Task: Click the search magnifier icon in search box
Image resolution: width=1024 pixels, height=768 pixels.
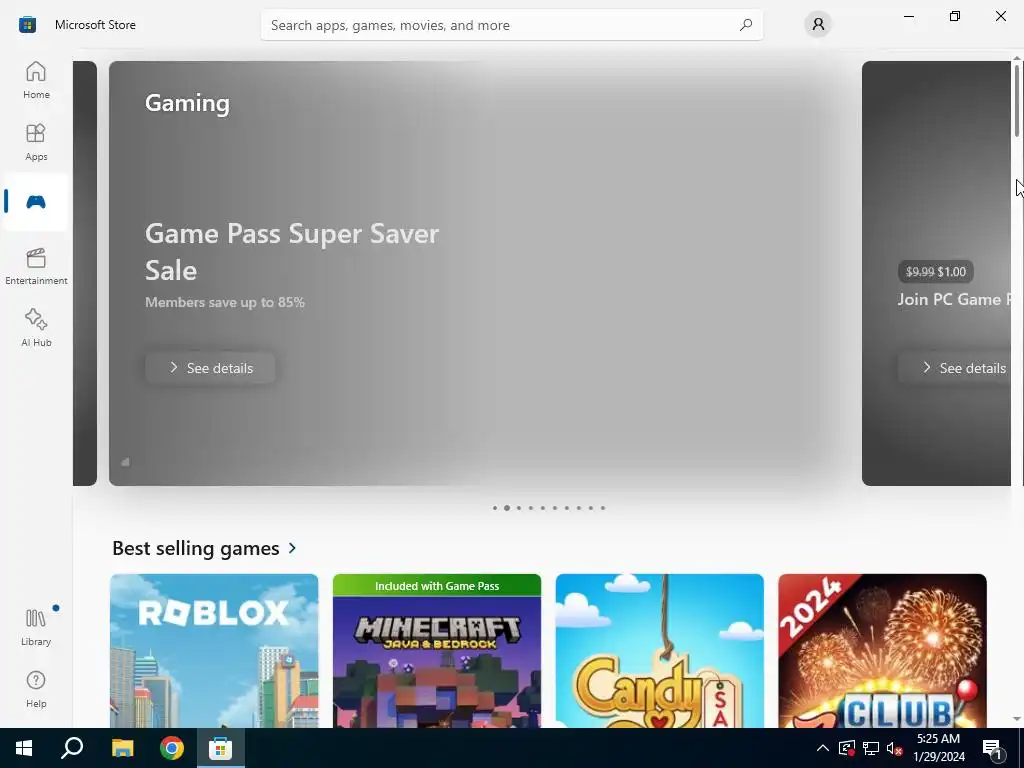Action: point(746,25)
